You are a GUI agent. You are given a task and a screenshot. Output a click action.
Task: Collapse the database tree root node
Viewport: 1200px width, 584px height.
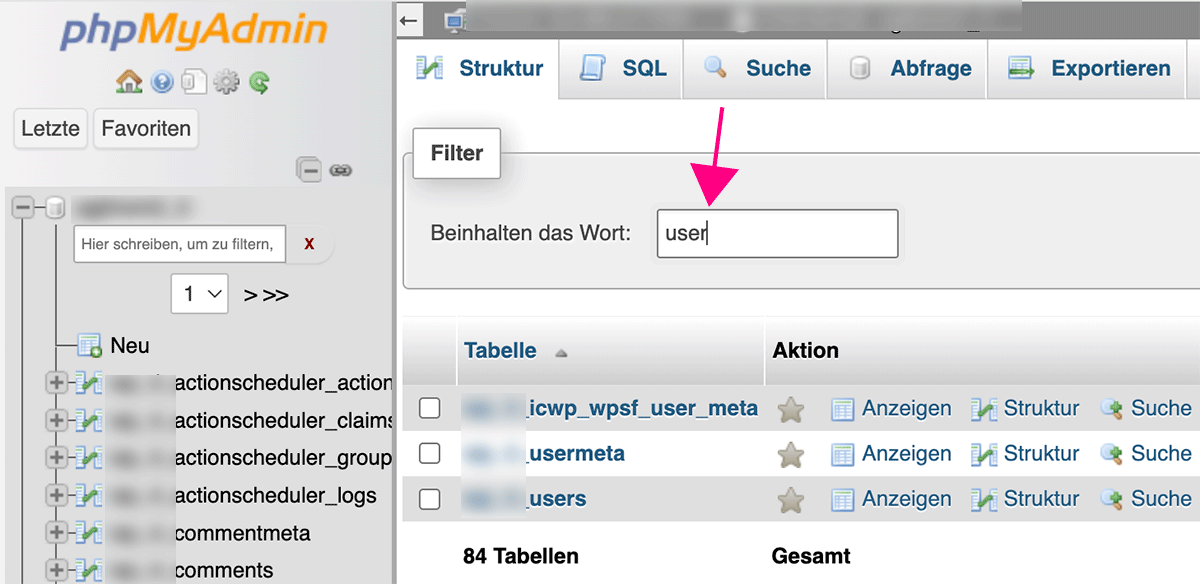pyautogui.click(x=23, y=208)
